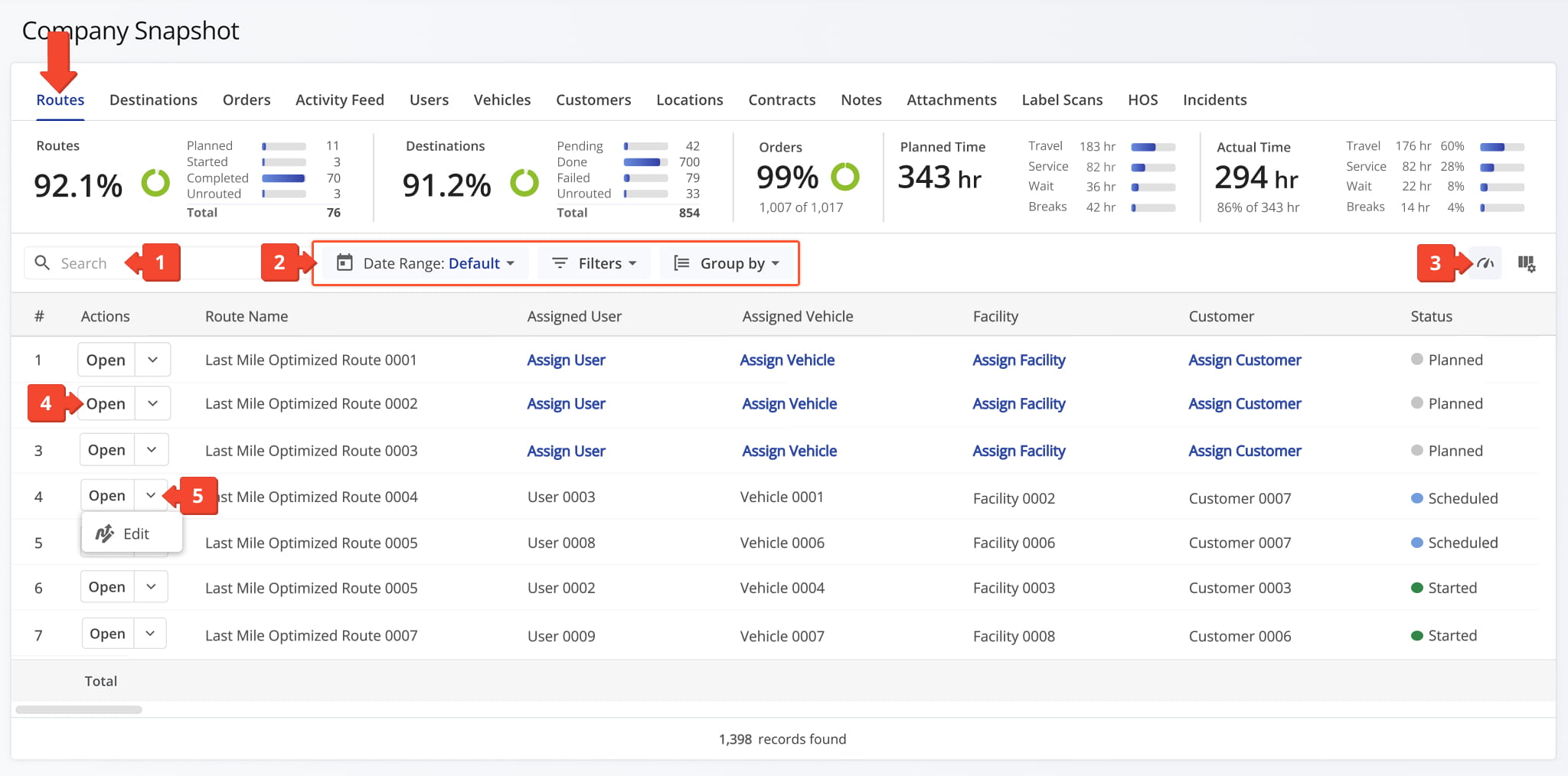Click Started status for Route 0007
The image size is (1568, 776).
1443,635
